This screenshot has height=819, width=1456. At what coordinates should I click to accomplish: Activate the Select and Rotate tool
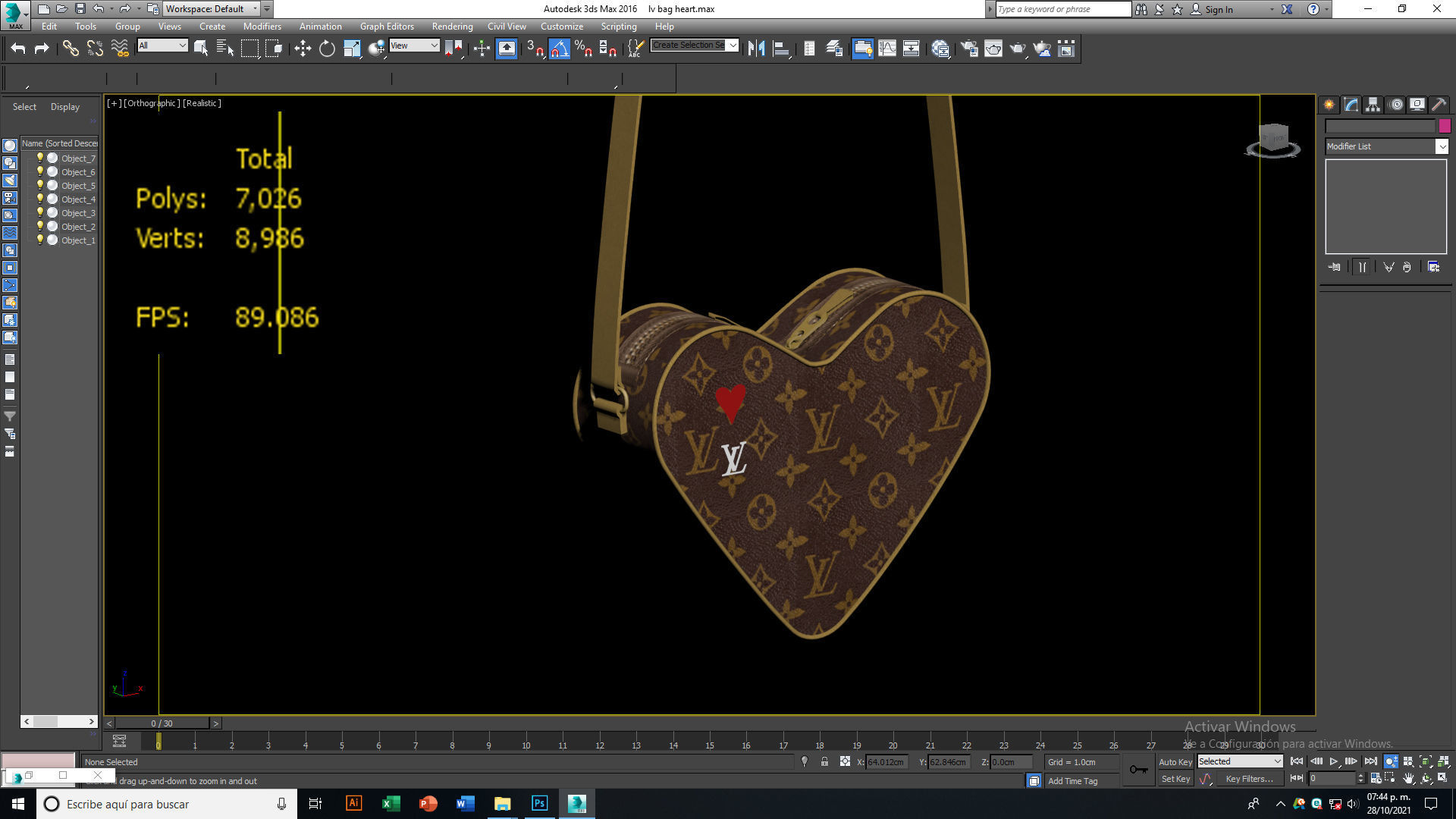[x=327, y=49]
